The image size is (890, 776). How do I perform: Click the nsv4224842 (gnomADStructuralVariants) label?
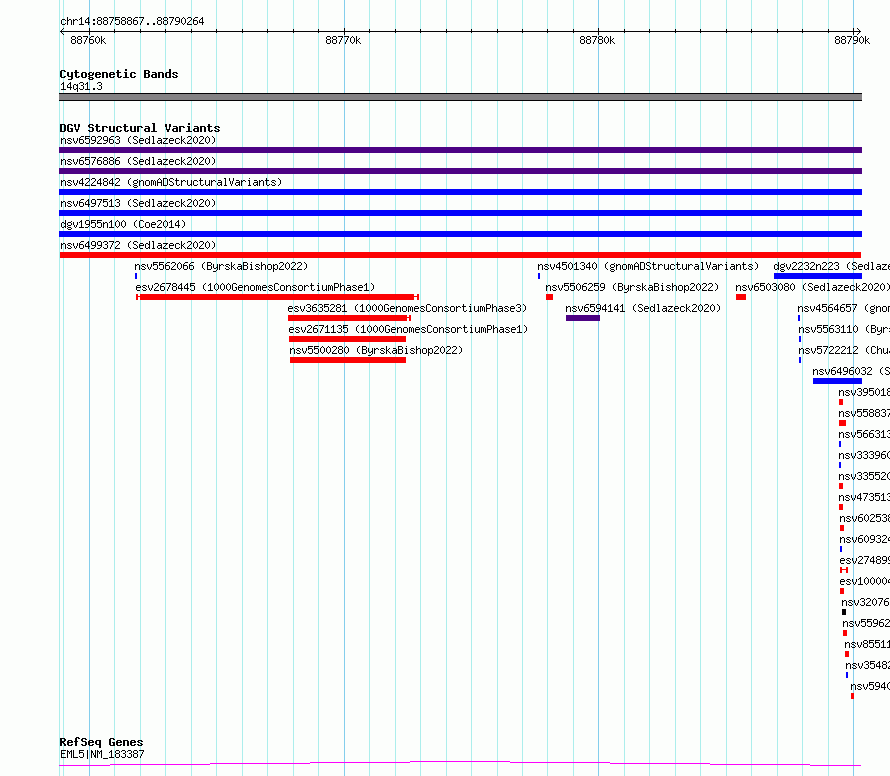171,182
